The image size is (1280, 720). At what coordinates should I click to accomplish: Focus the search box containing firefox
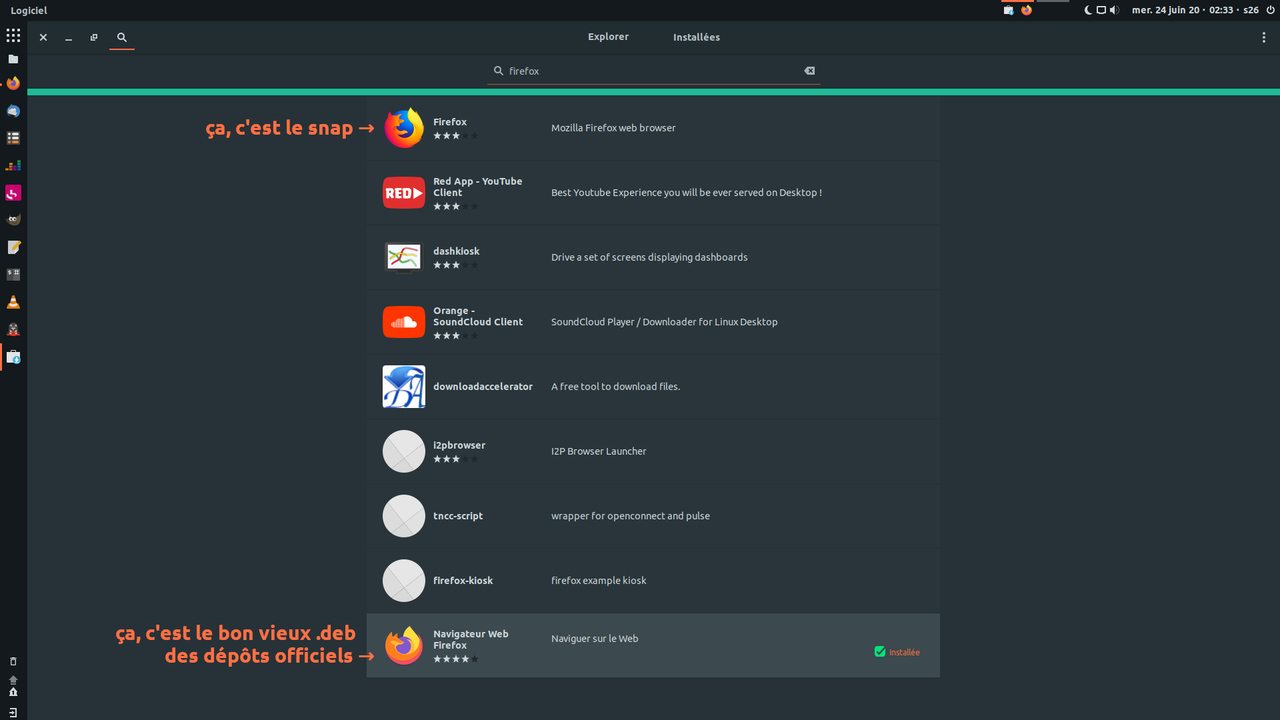pos(653,71)
